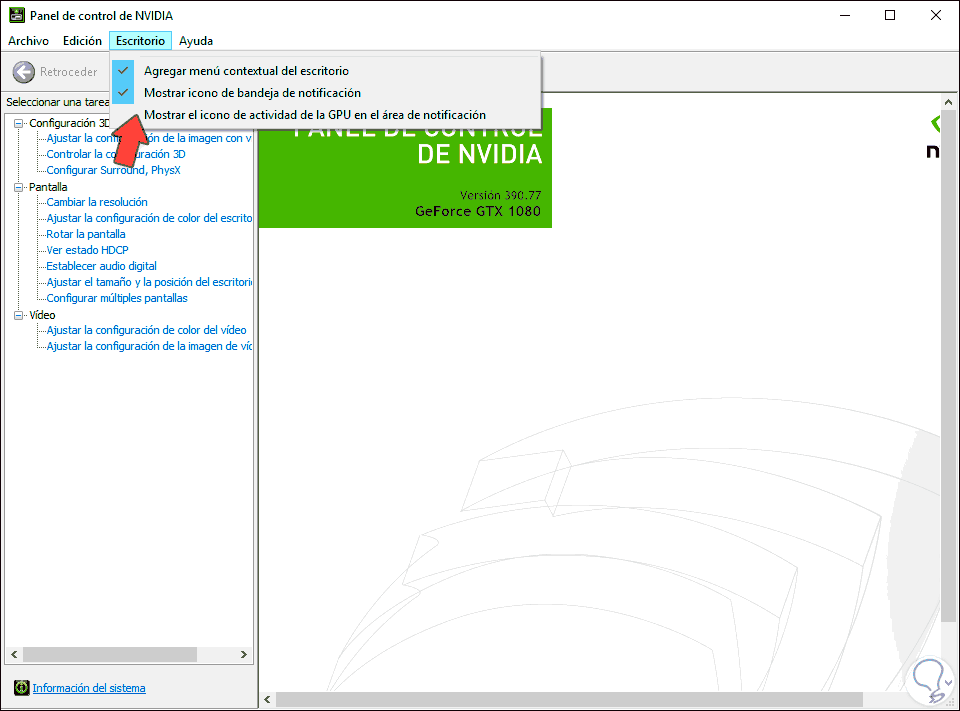
Task: Open Rotar la pantalla task
Action: 86,234
